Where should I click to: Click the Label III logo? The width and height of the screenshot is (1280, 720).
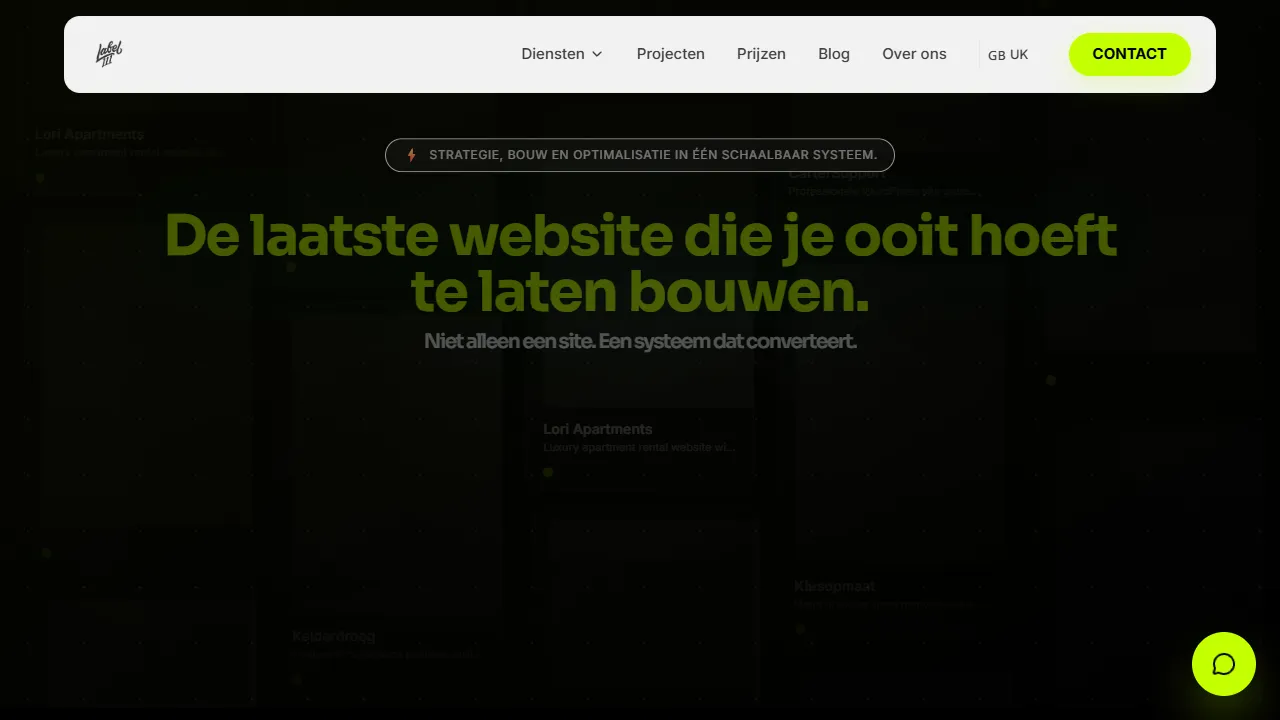[x=107, y=54]
